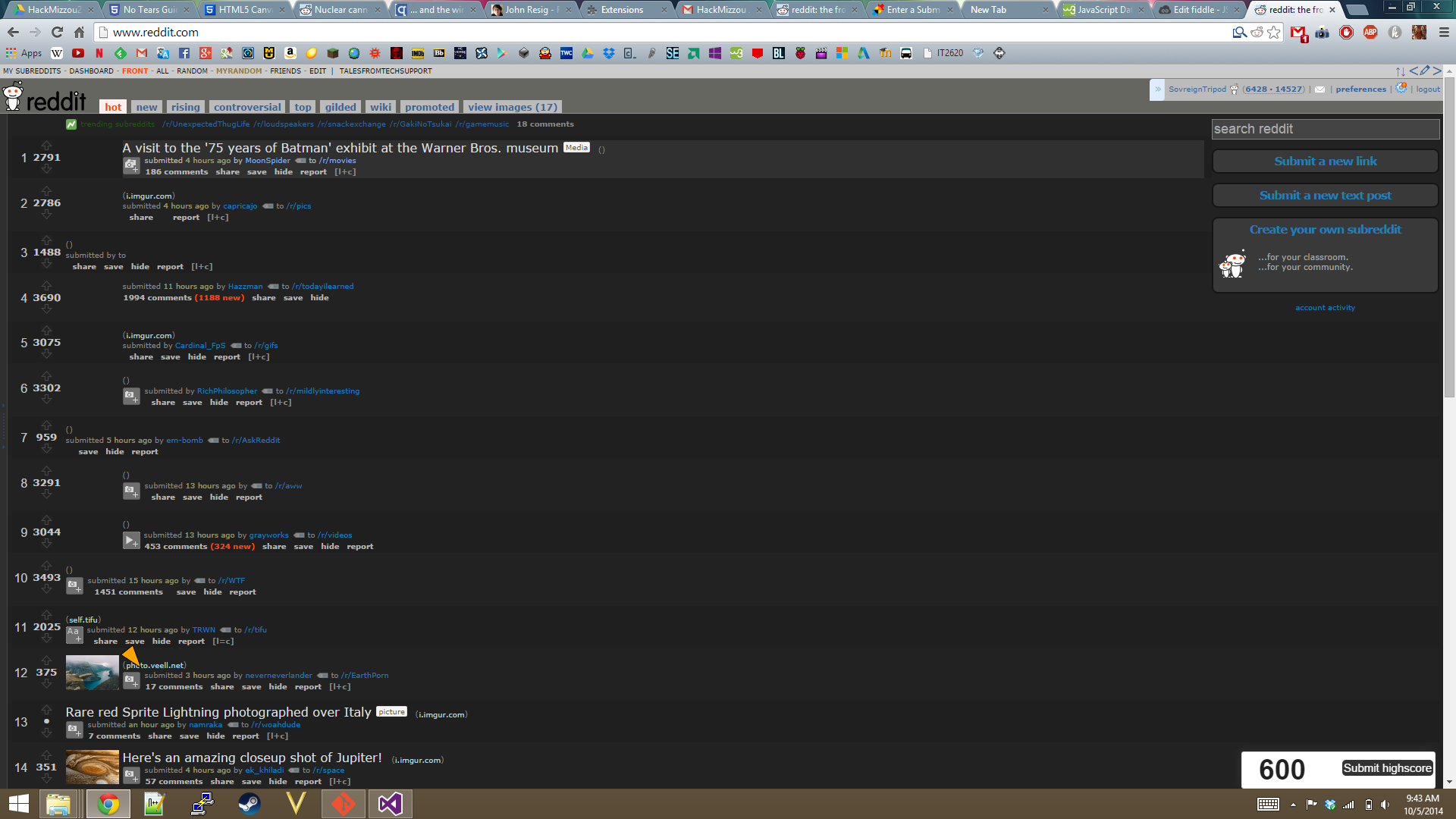Click the Adblock Plus extension icon
1456x819 pixels.
point(1370,32)
